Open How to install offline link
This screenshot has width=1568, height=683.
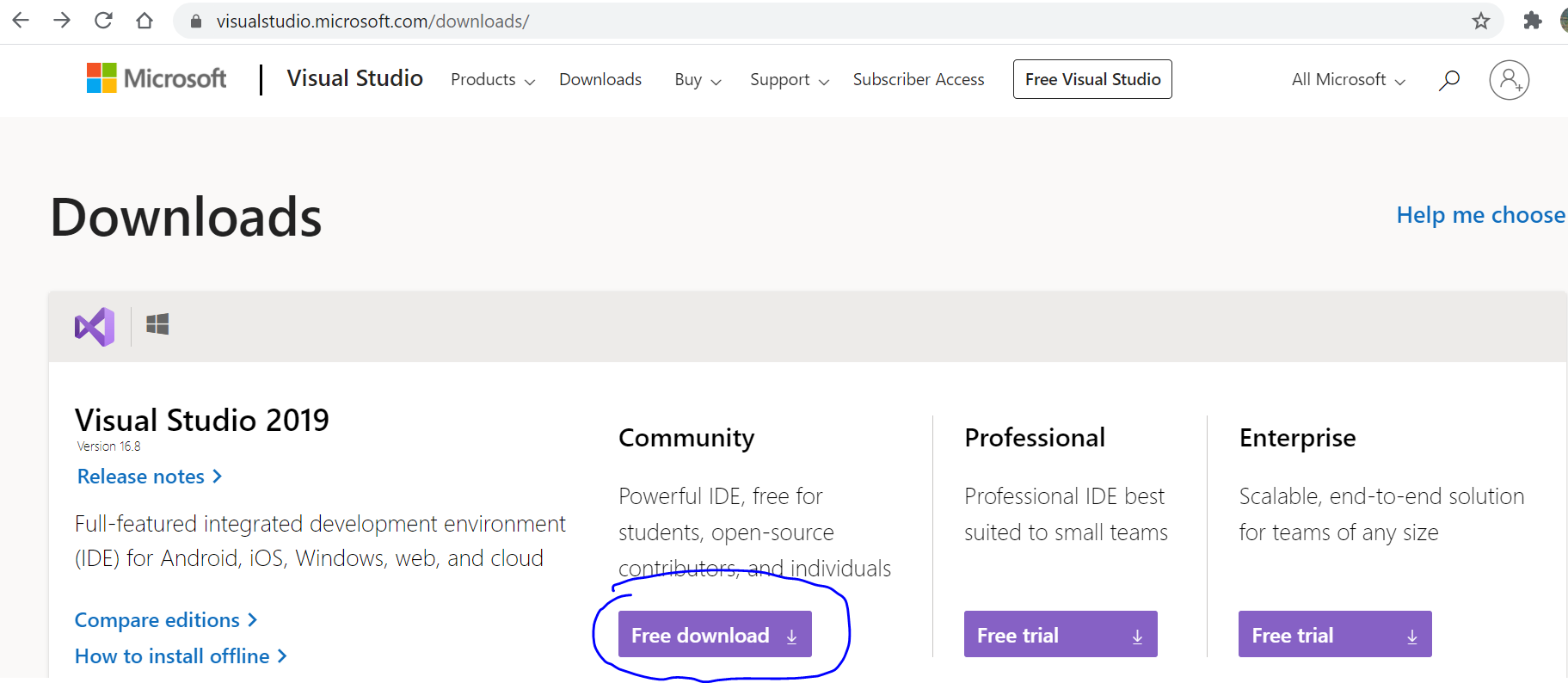pyautogui.click(x=181, y=656)
